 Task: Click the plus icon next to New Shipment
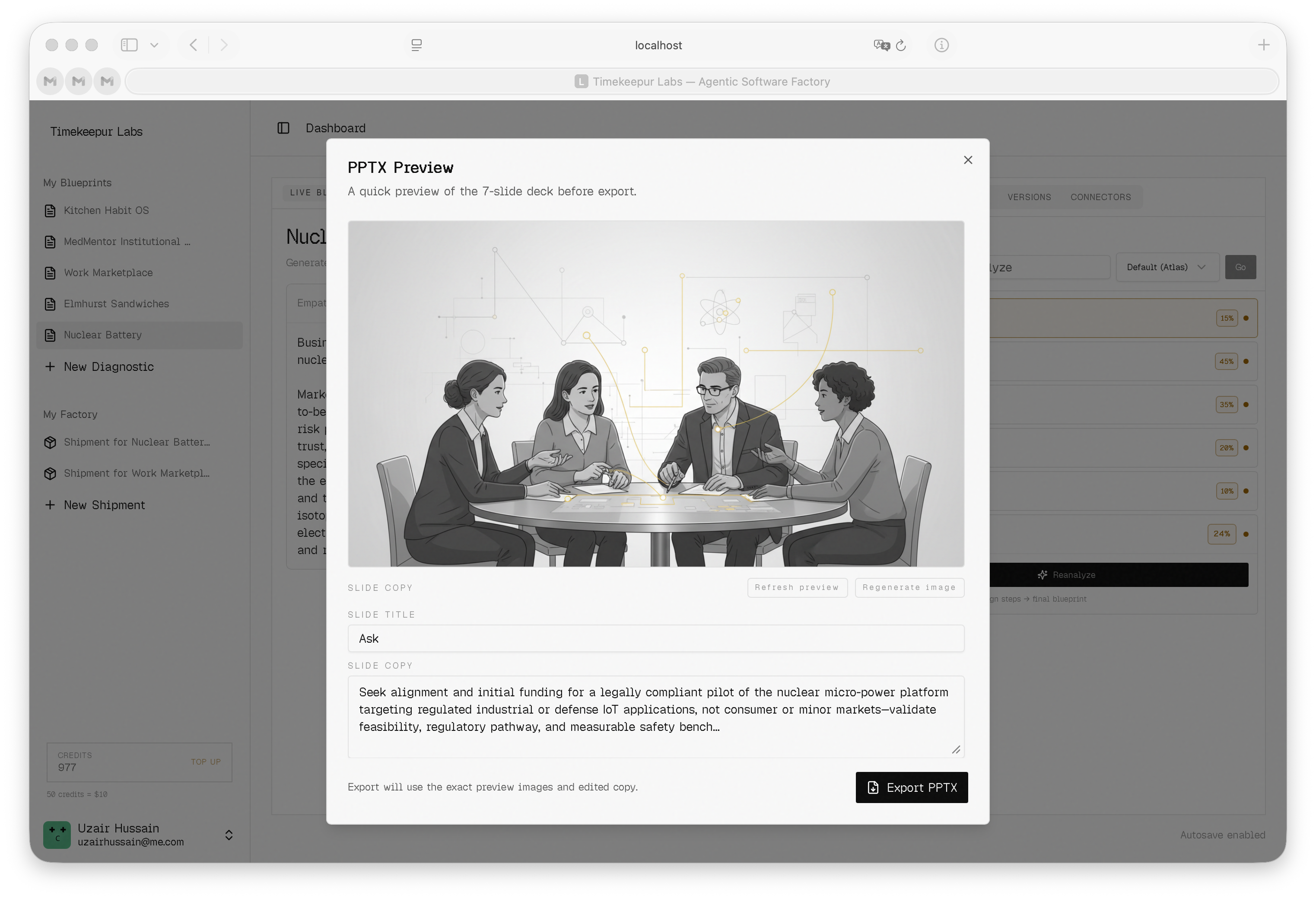pyautogui.click(x=50, y=505)
